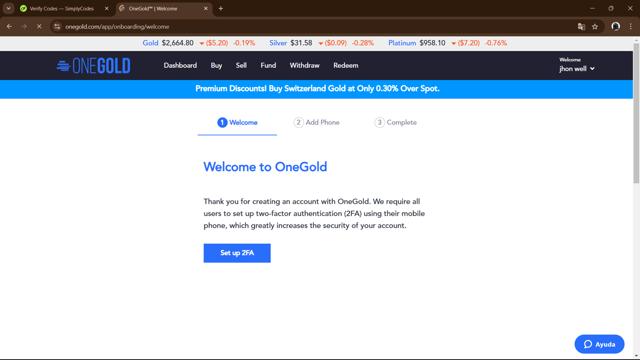Click the Gold change -0.19% value
This screenshot has width=640, height=360.
click(x=244, y=43)
